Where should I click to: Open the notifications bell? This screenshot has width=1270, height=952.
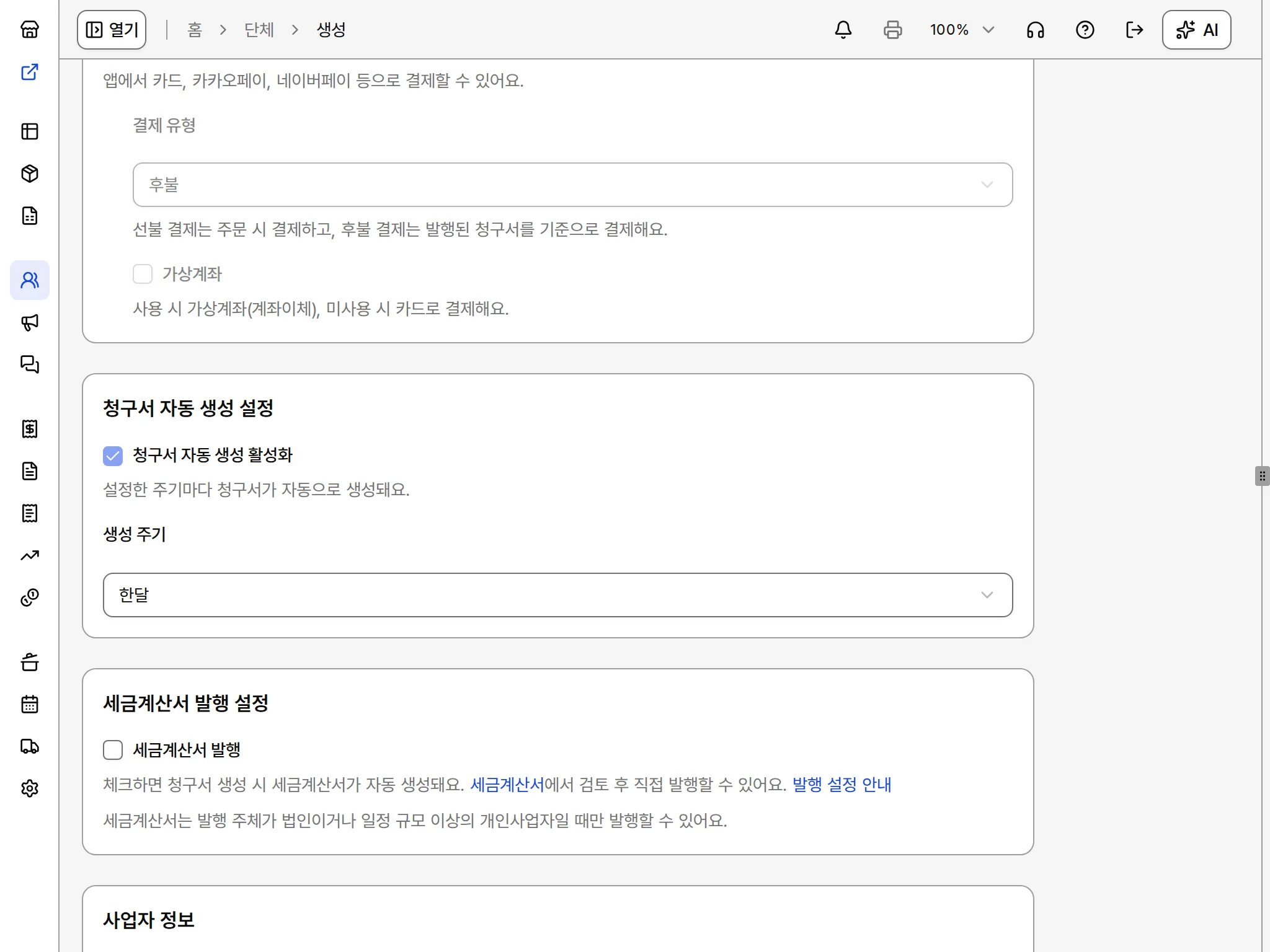tap(843, 30)
